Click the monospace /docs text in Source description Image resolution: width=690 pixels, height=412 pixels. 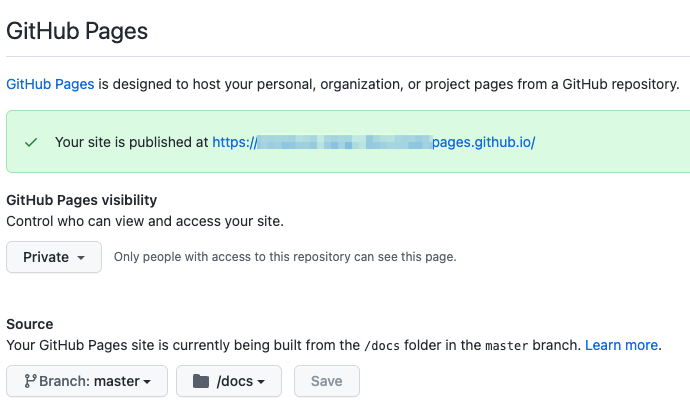(x=382, y=346)
